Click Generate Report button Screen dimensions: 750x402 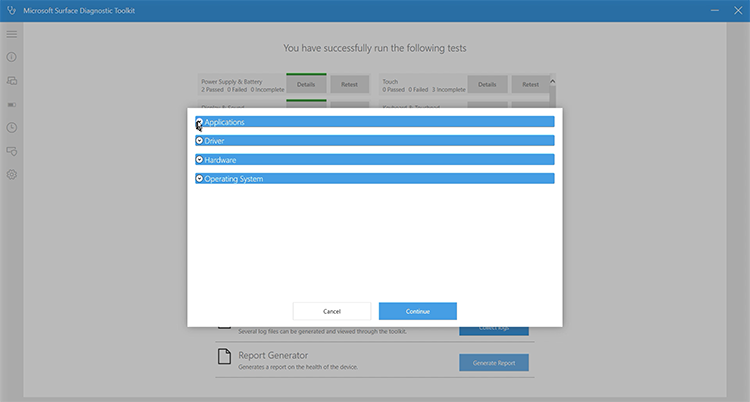(x=493, y=363)
